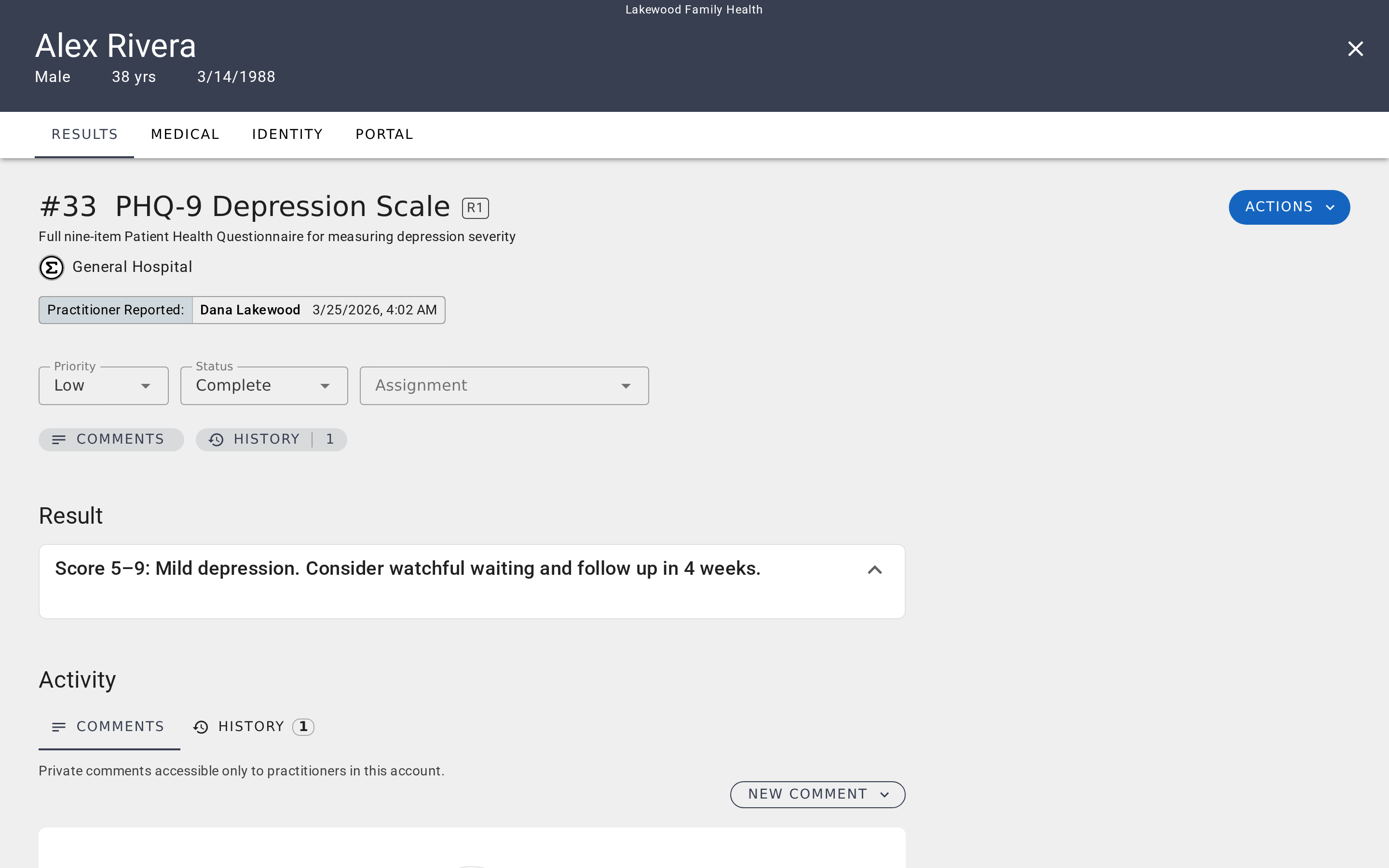Select the HISTORY tab under Activity
The height and width of the screenshot is (868, 1389).
coord(251,726)
